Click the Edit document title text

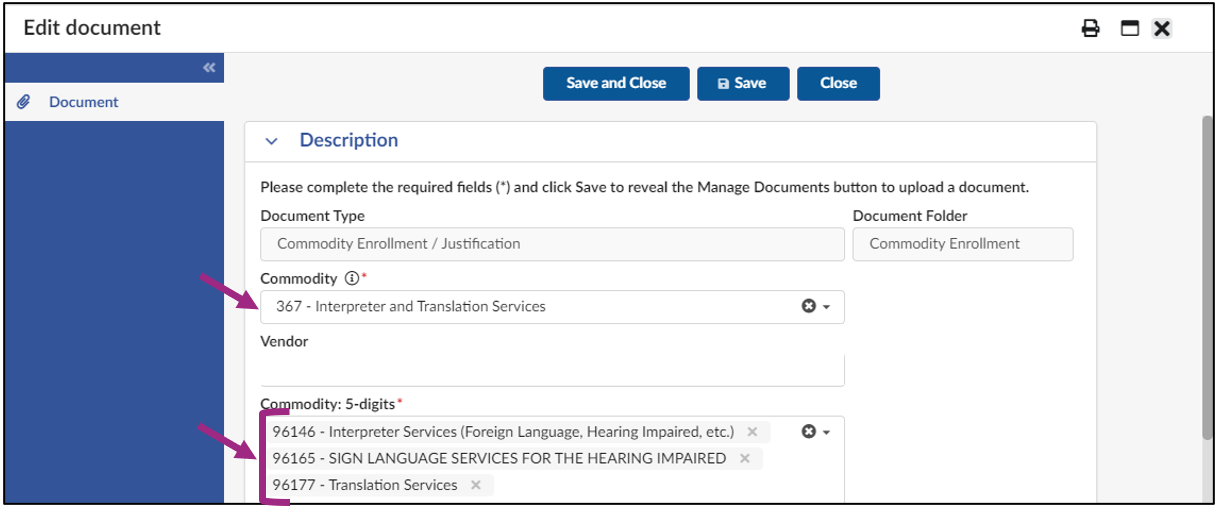[92, 28]
